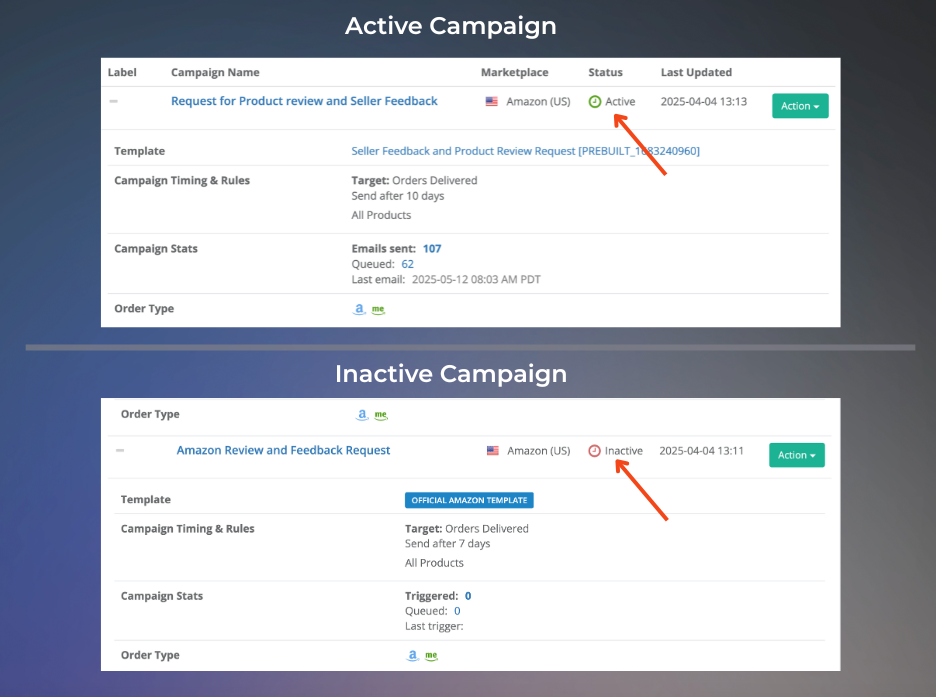Click the date '2025-04-04 13:13'
This screenshot has width=936, height=697.
[704, 101]
